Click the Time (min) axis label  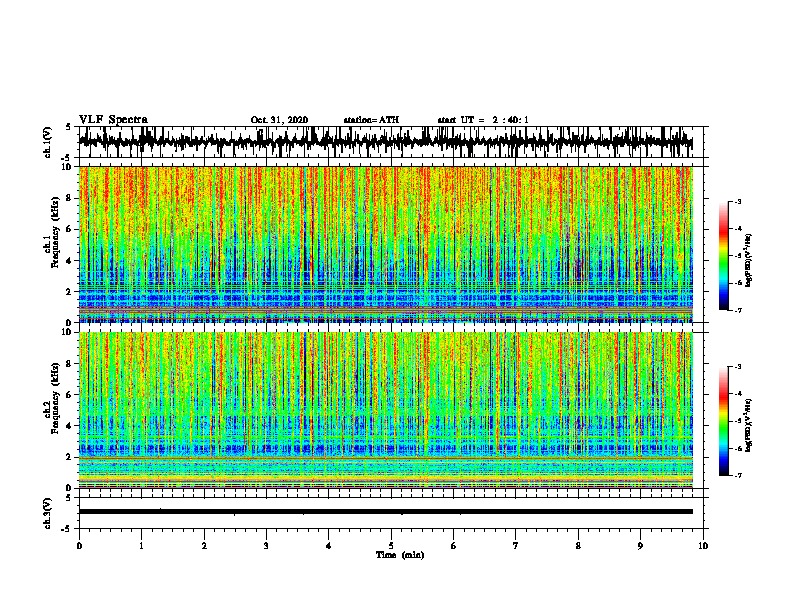pyautogui.click(x=400, y=555)
